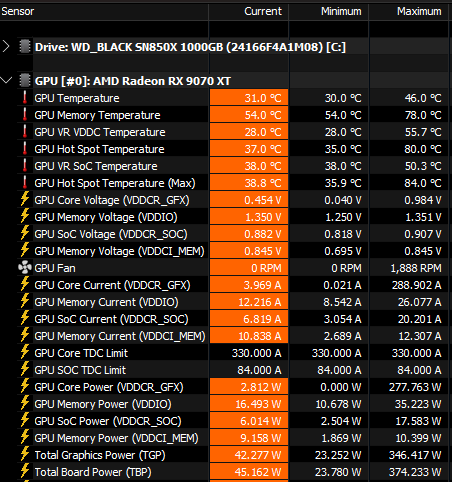This screenshot has height=482, width=452.
Task: Click the minimum value 0.040 V
Action: 343,200
